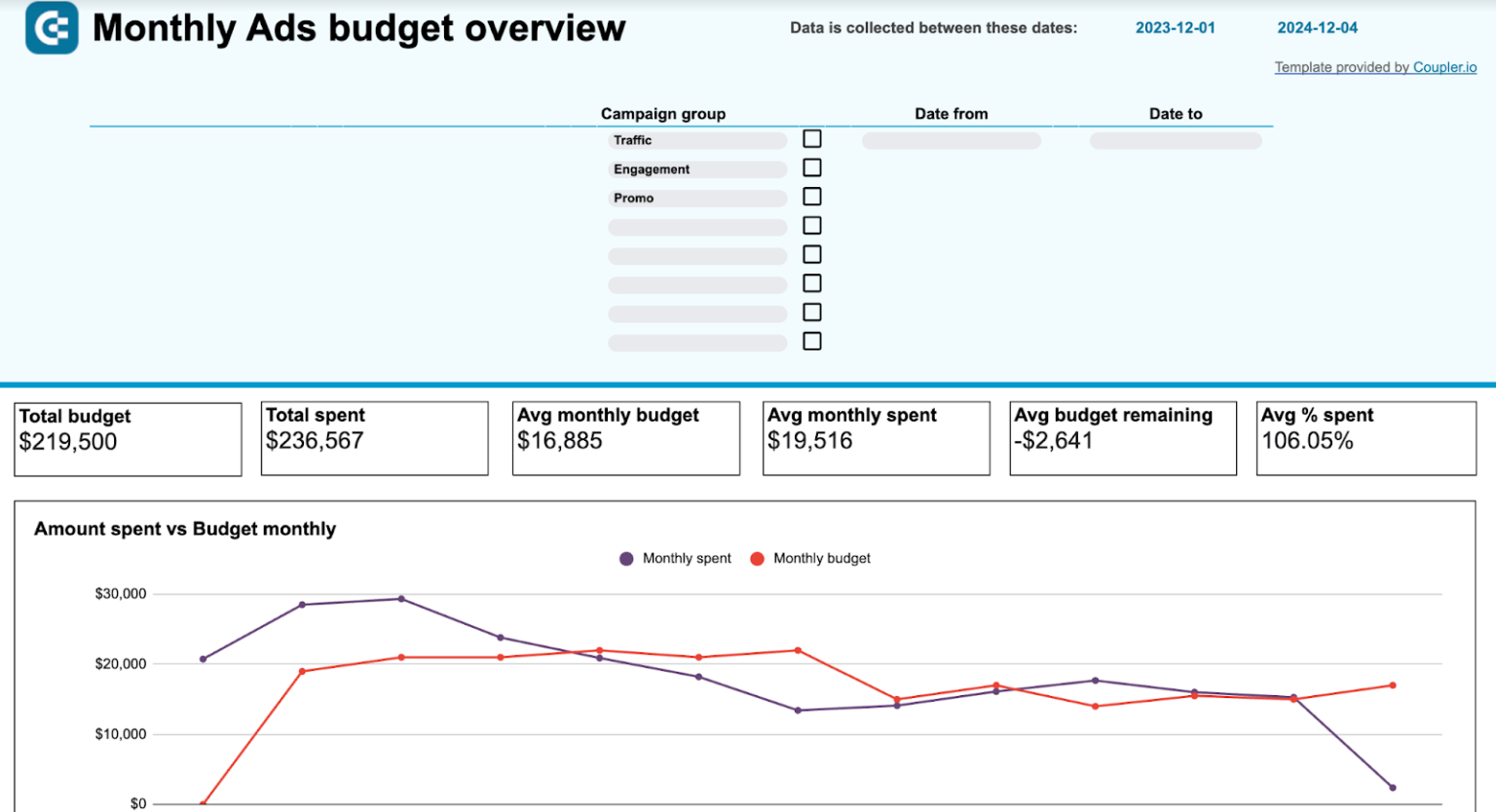Select the last checkbox in the campaign list
Viewport: 1496px width, 812px height.
[x=811, y=341]
